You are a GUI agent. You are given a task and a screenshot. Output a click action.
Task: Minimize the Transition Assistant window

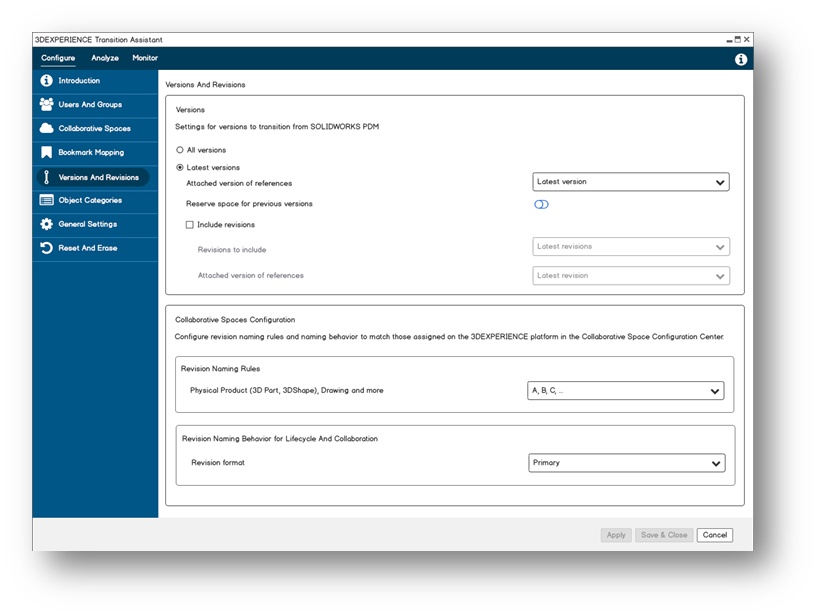pyautogui.click(x=729, y=40)
